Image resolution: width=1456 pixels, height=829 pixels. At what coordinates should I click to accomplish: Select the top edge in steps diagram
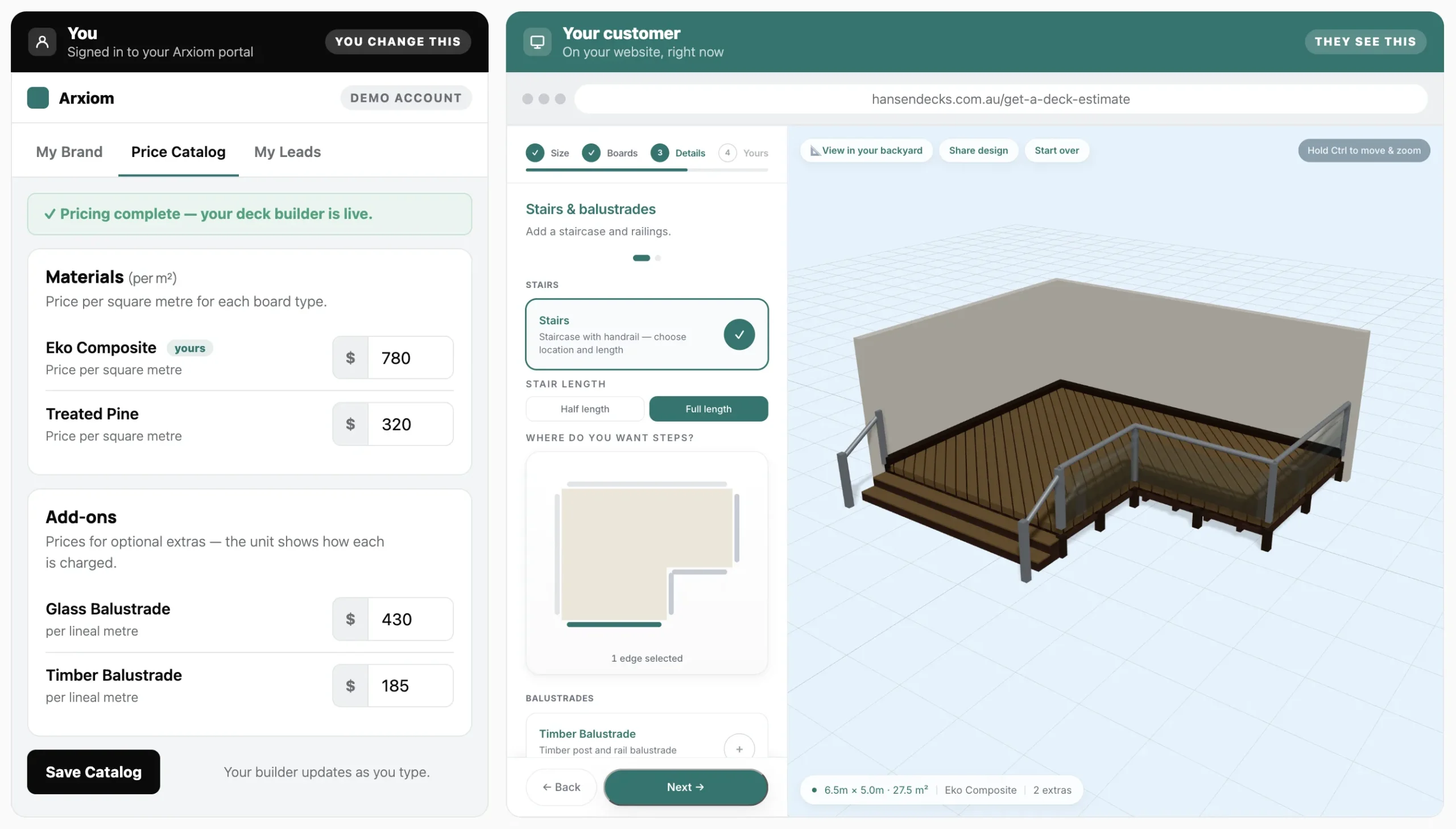[x=647, y=484]
